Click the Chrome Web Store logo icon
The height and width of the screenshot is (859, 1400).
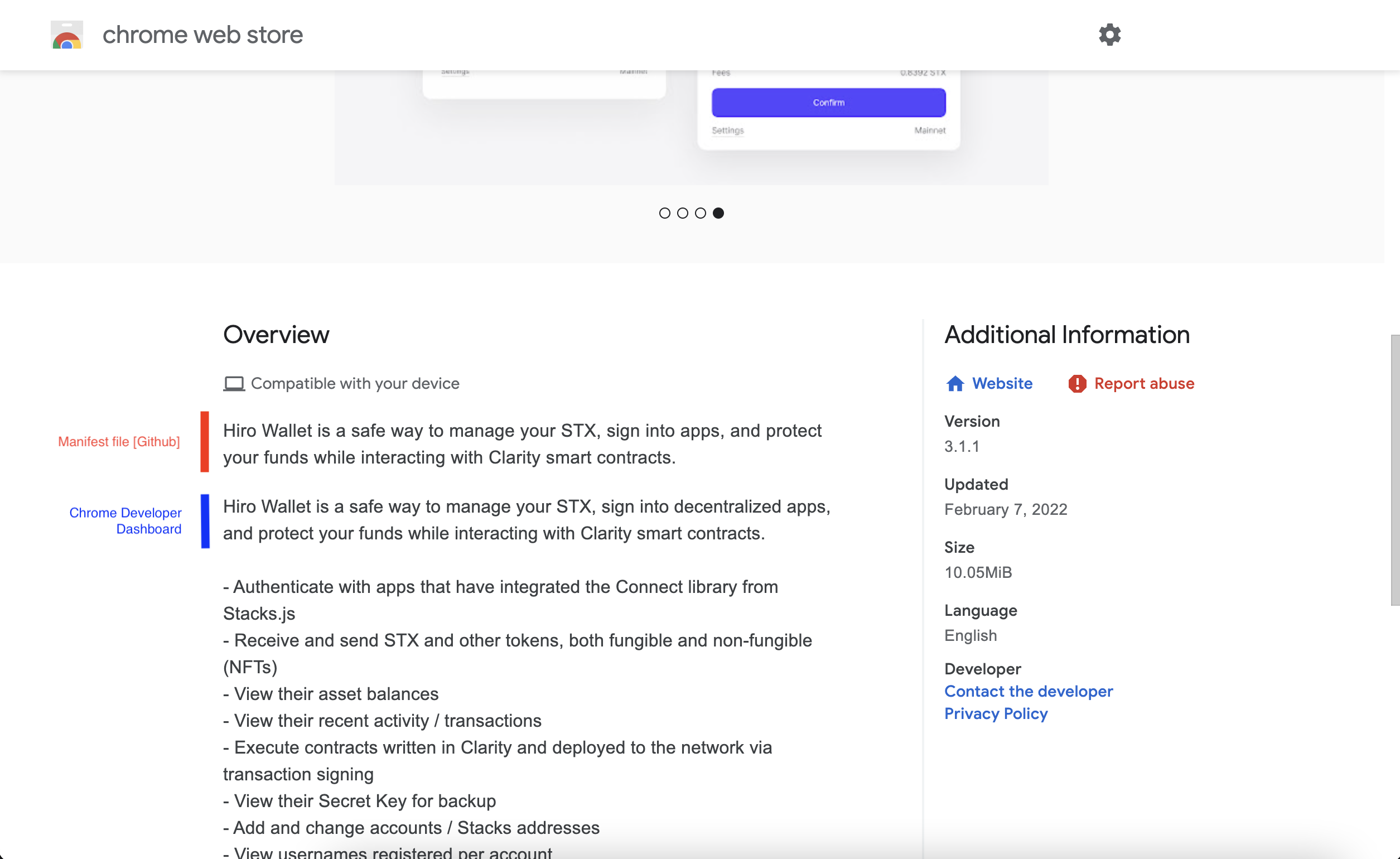point(67,35)
